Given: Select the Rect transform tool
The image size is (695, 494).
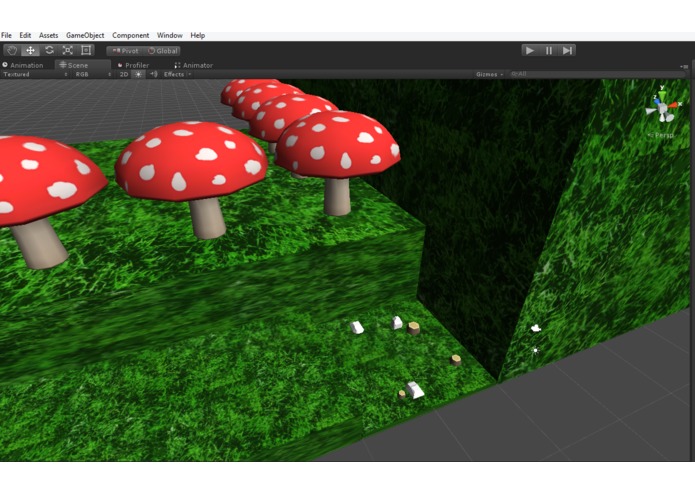Looking at the screenshot, I should [86, 51].
